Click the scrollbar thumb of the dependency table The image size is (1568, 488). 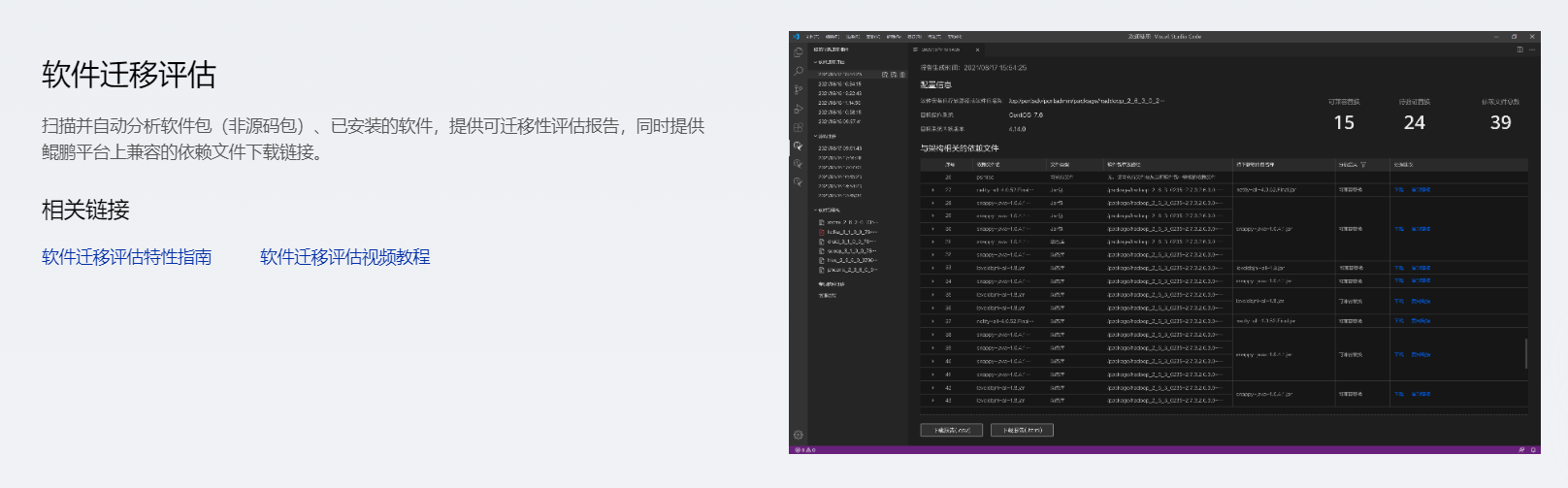pyautogui.click(x=1526, y=353)
